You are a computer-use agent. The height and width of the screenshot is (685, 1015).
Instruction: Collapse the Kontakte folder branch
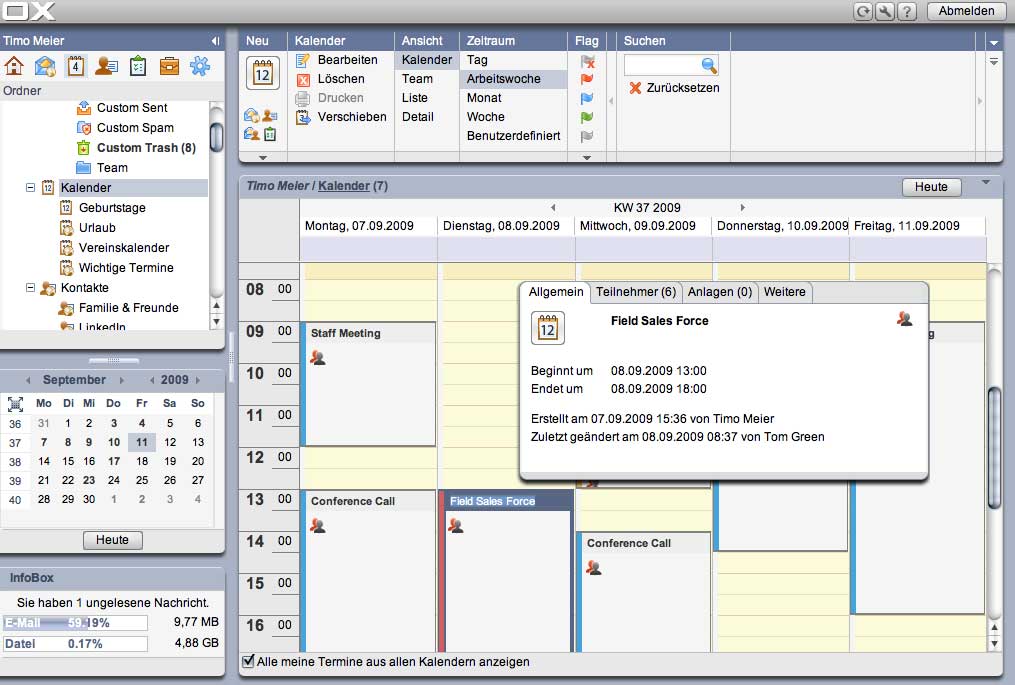coord(30,287)
